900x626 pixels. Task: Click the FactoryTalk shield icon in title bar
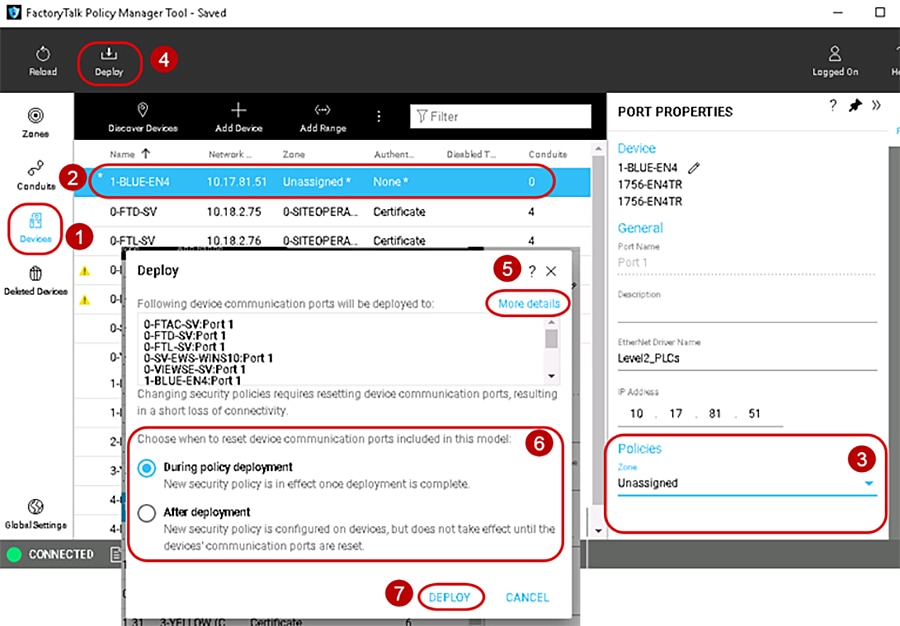[14, 12]
